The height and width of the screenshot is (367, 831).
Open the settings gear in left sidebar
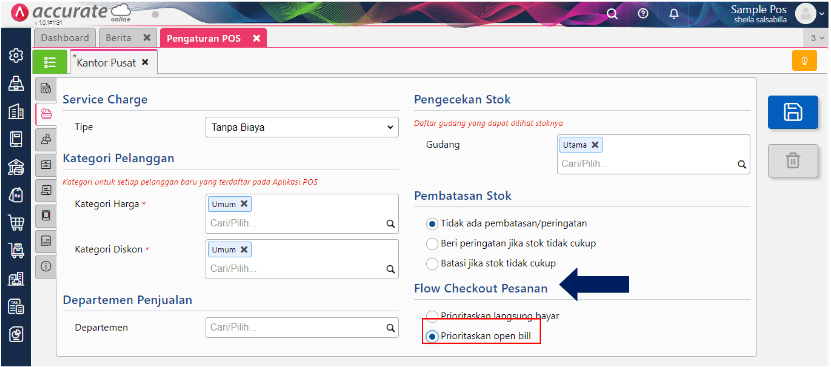pos(16,55)
